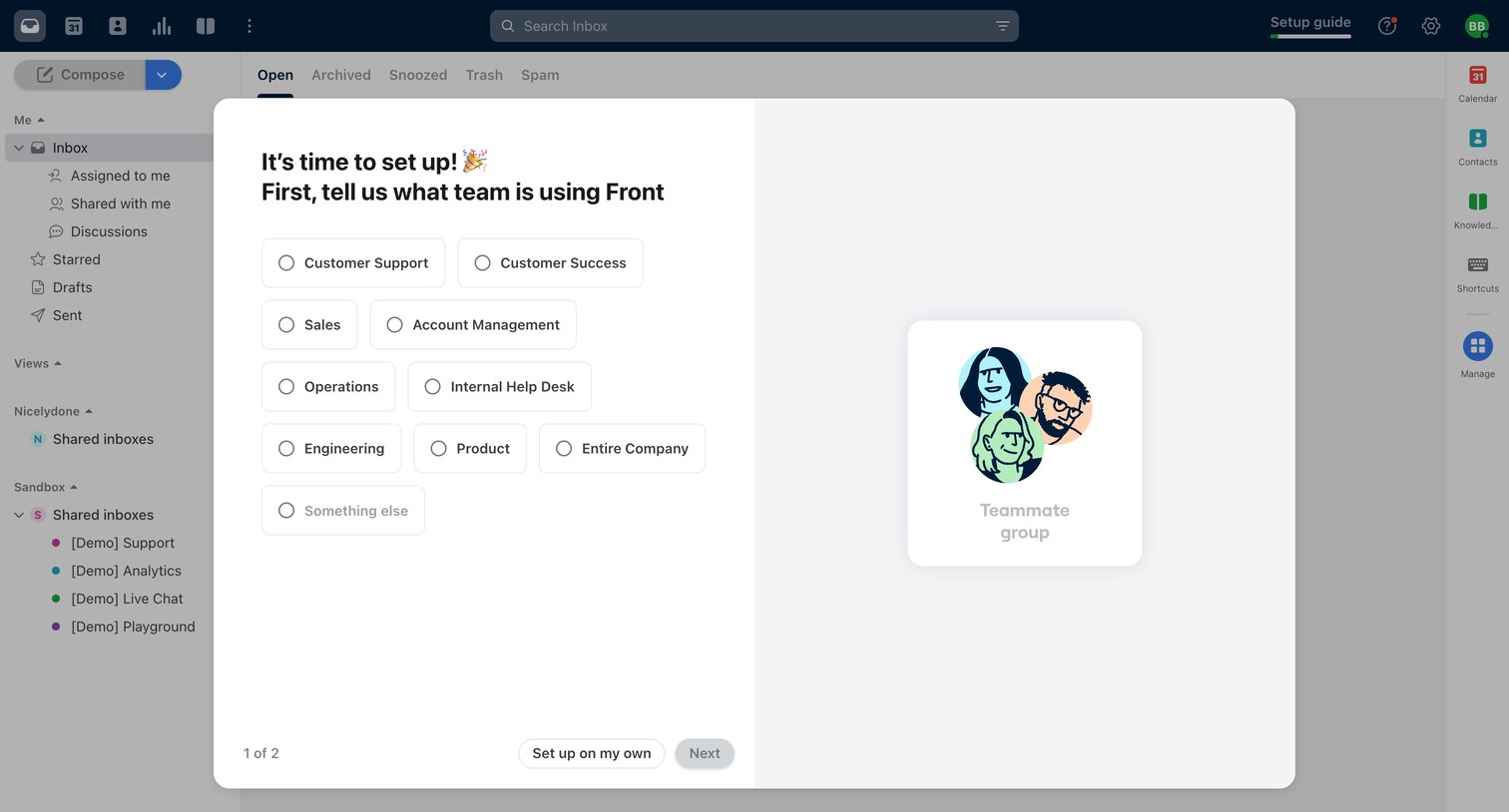Select the Internal Help Desk radio option
Image resolution: width=1509 pixels, height=812 pixels.
(499, 387)
